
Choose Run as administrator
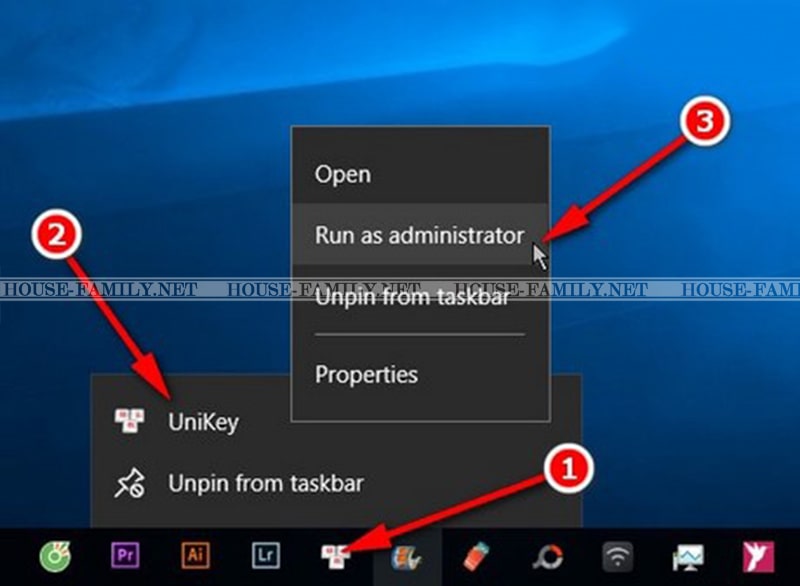click(x=420, y=235)
